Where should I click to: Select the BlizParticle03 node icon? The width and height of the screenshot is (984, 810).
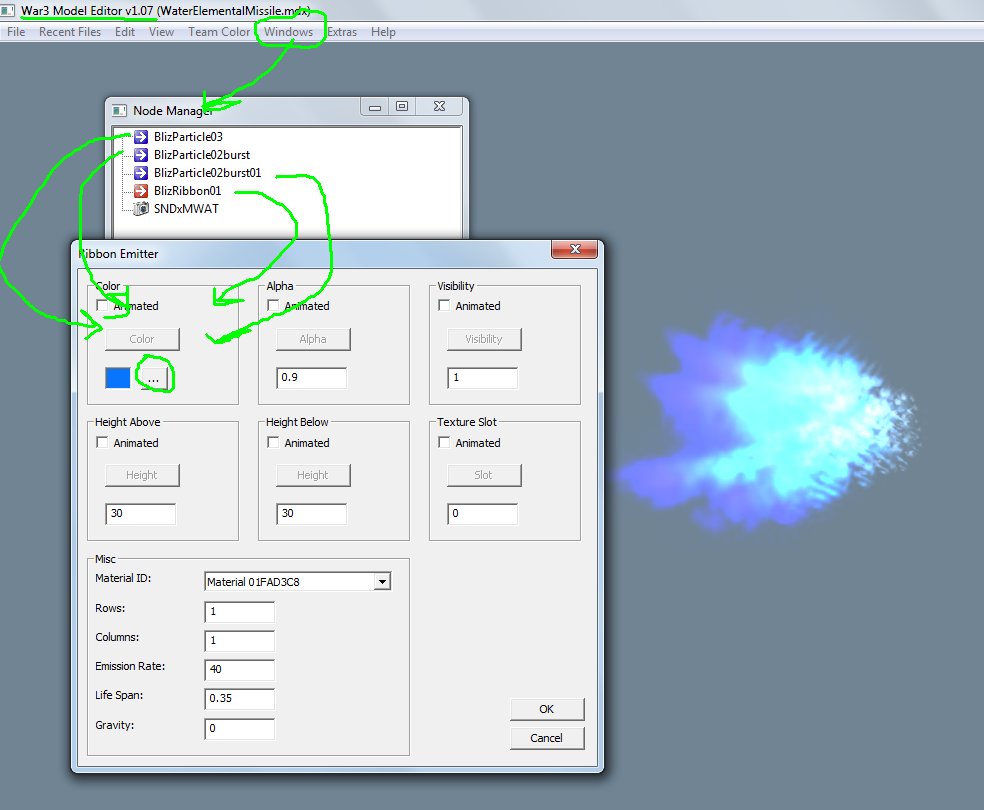tap(141, 137)
